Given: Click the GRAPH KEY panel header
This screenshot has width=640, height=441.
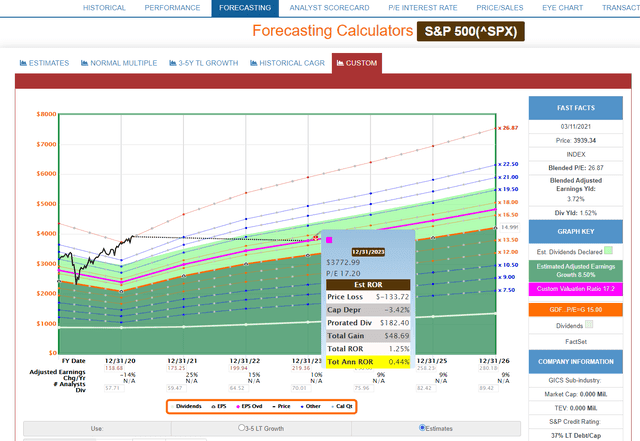Looking at the screenshot, I should tap(576, 232).
